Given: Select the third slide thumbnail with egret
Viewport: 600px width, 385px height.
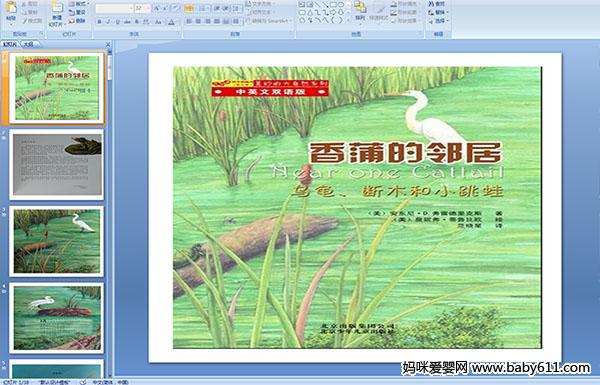Looking at the screenshot, I should click(57, 241).
